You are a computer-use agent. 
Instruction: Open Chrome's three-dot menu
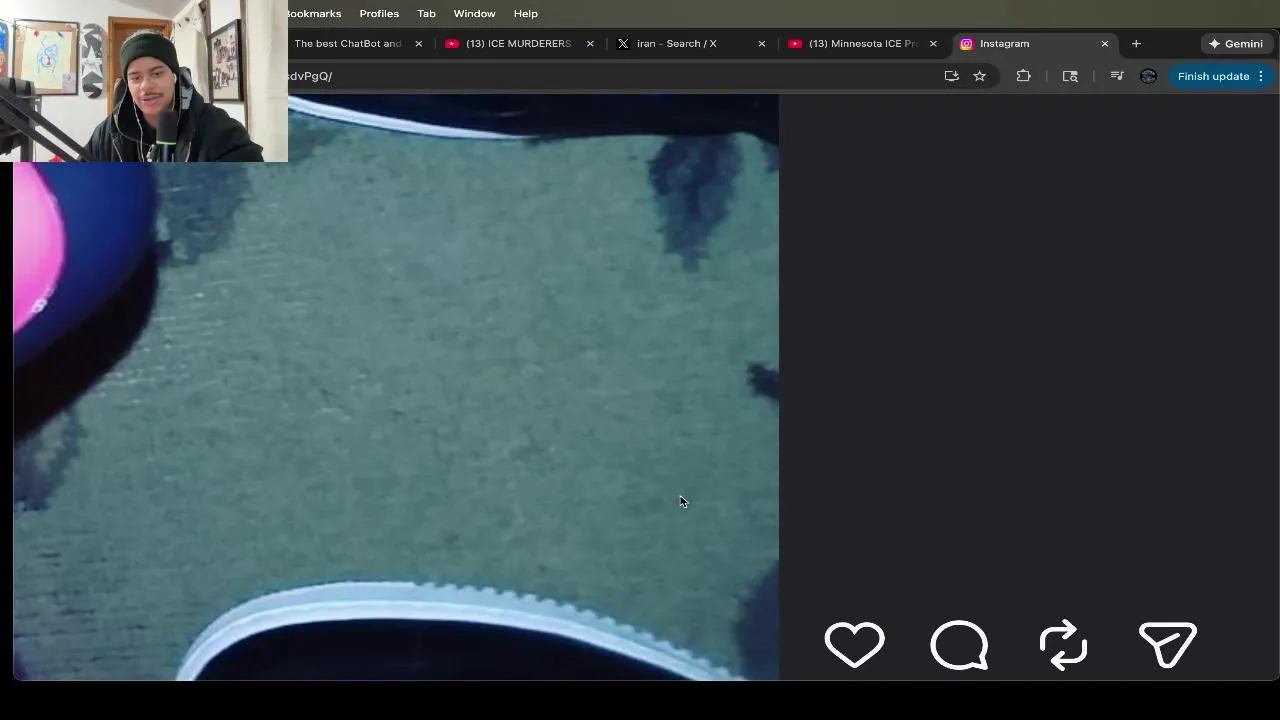(1261, 76)
